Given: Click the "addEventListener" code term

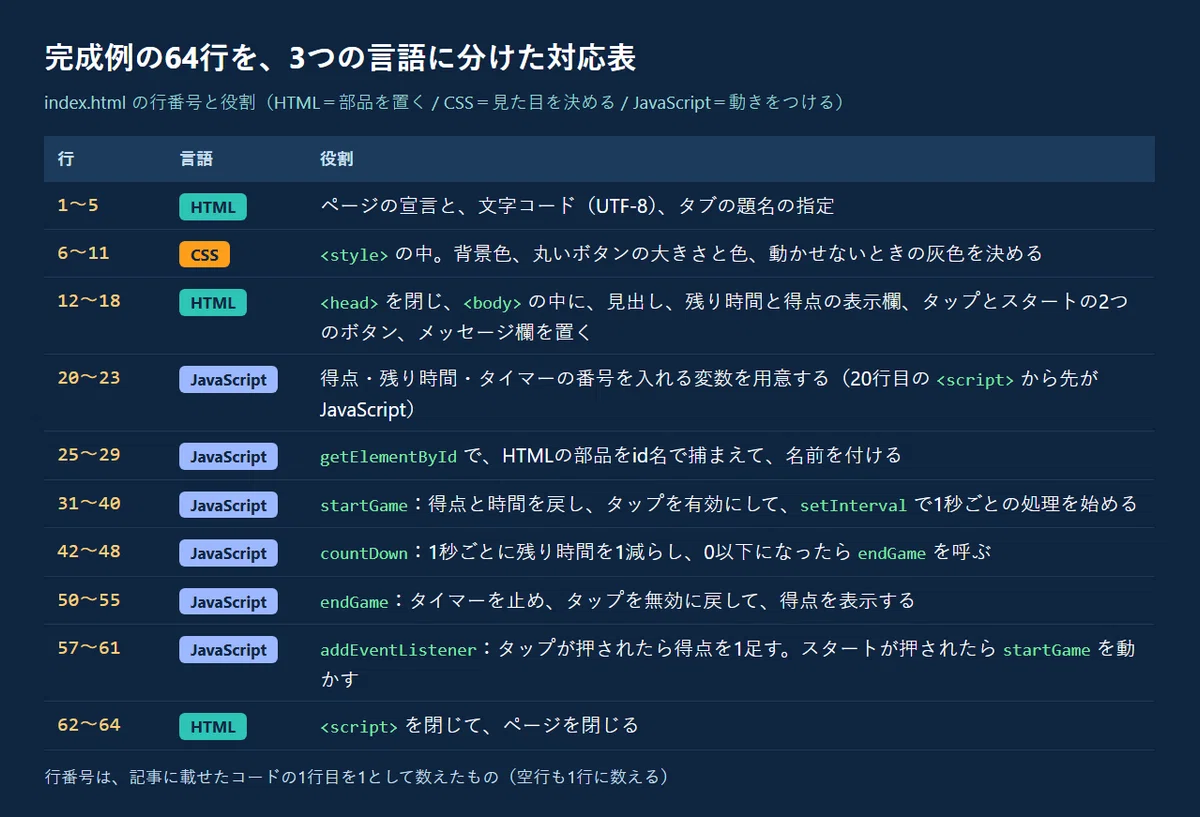Looking at the screenshot, I should [x=399, y=651].
